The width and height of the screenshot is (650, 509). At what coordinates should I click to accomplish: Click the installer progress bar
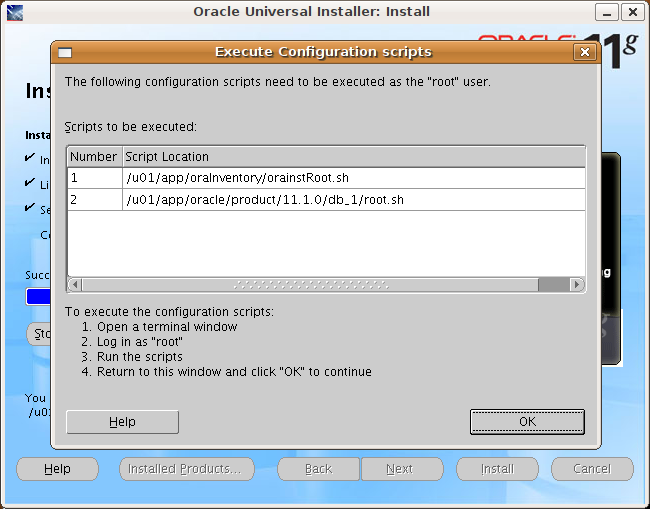click(38, 296)
